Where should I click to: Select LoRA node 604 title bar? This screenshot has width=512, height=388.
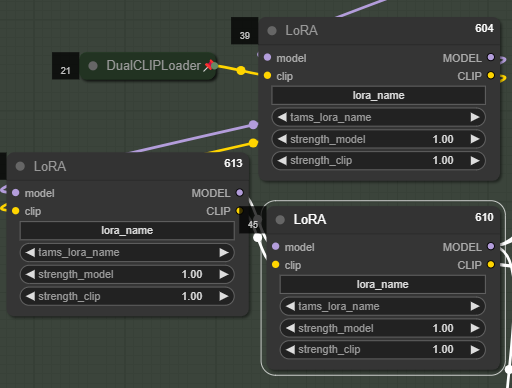pyautogui.click(x=379, y=31)
